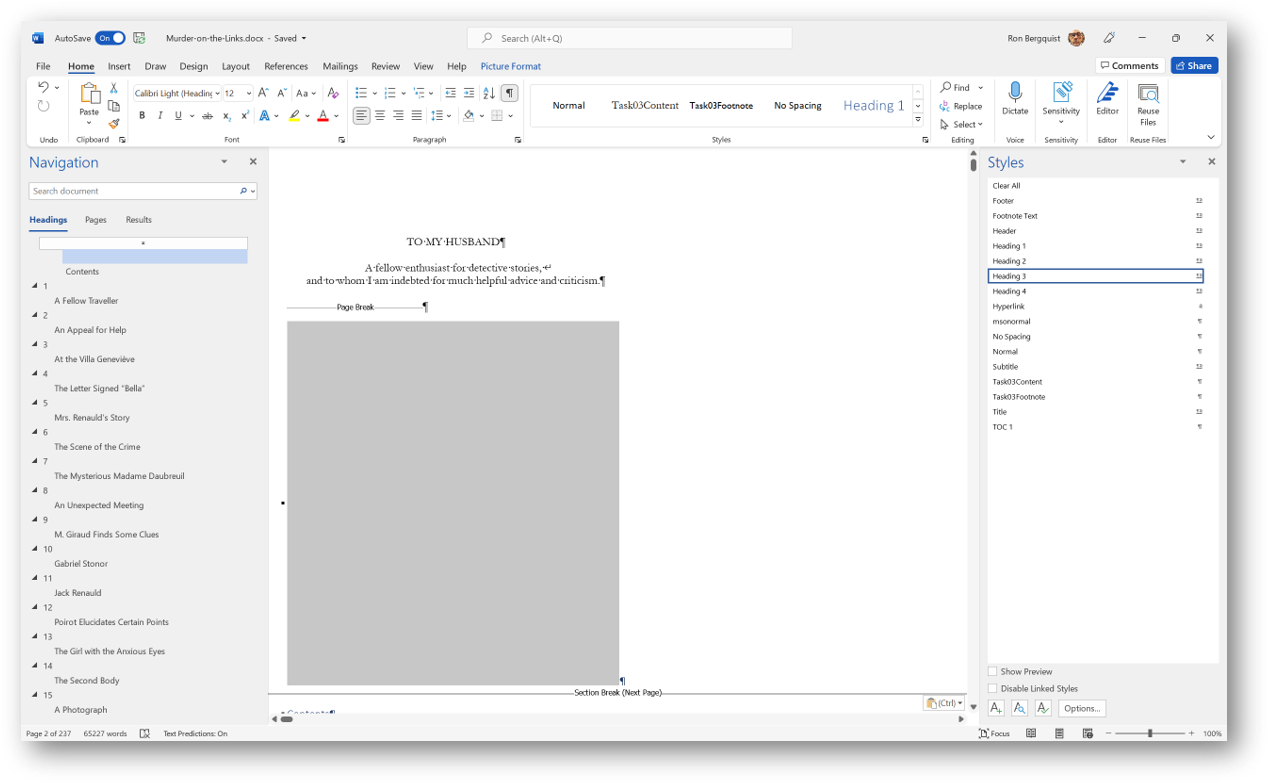Open the Editor tool in ribbon
Screen dimensions: 1269x783
click(x=1107, y=94)
